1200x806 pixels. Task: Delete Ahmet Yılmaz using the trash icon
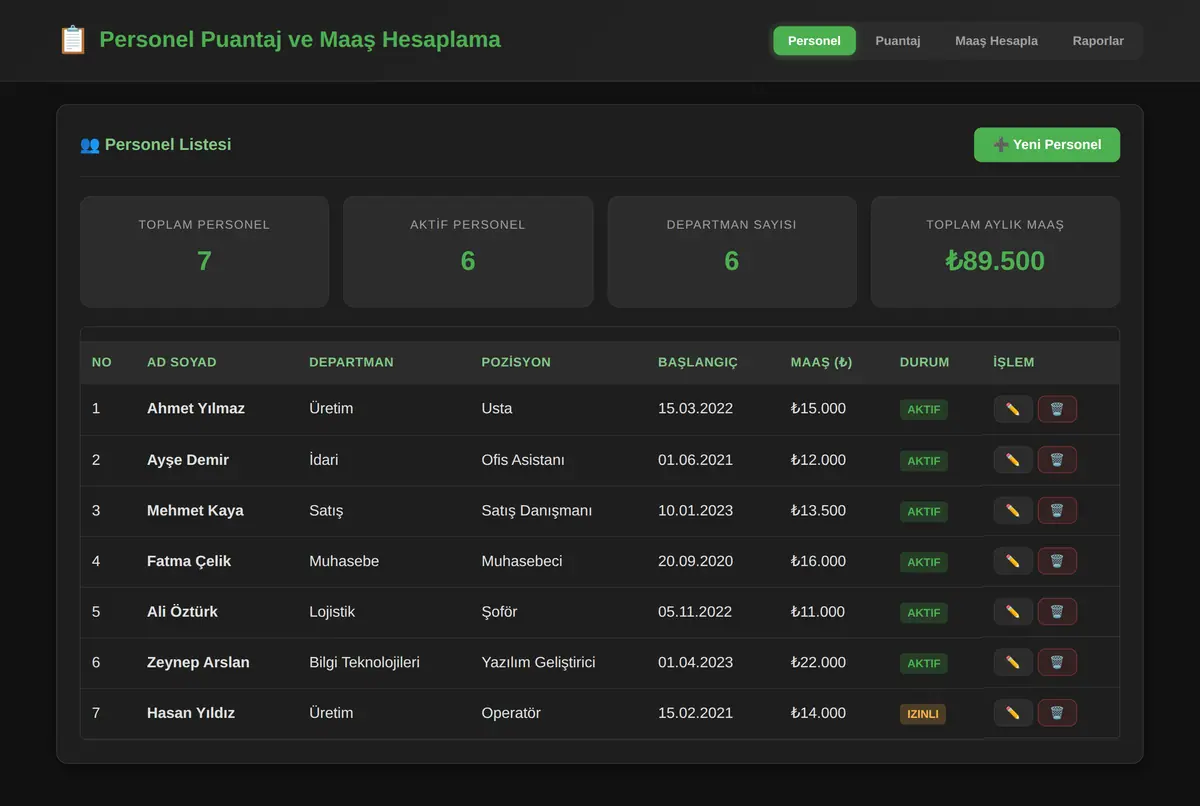pos(1057,409)
